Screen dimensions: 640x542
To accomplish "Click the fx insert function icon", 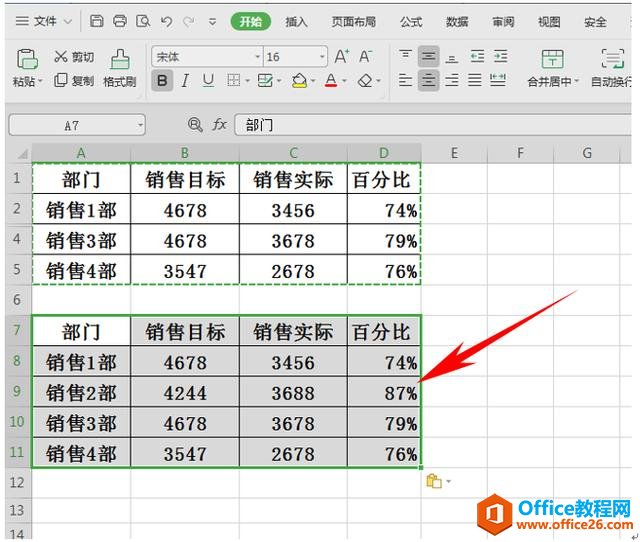I will [219, 124].
